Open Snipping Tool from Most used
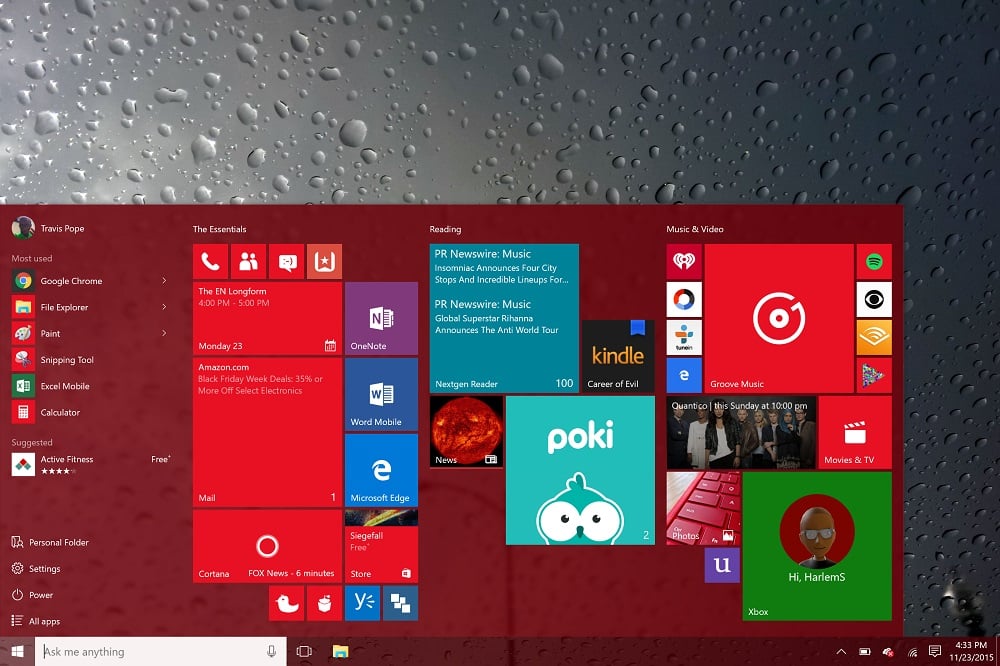Image resolution: width=1000 pixels, height=666 pixels. 91,360
